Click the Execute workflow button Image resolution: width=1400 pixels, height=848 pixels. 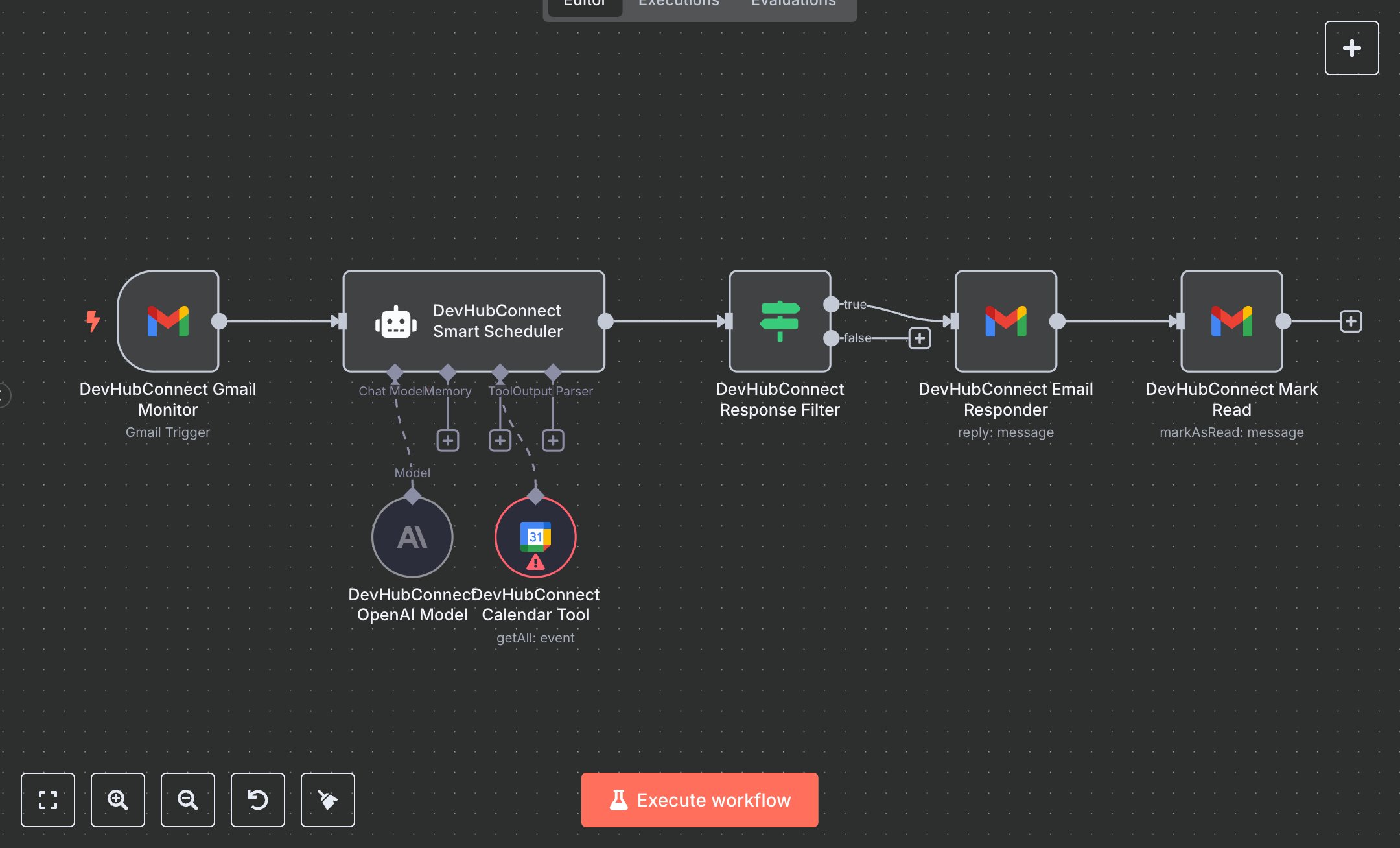tap(699, 800)
